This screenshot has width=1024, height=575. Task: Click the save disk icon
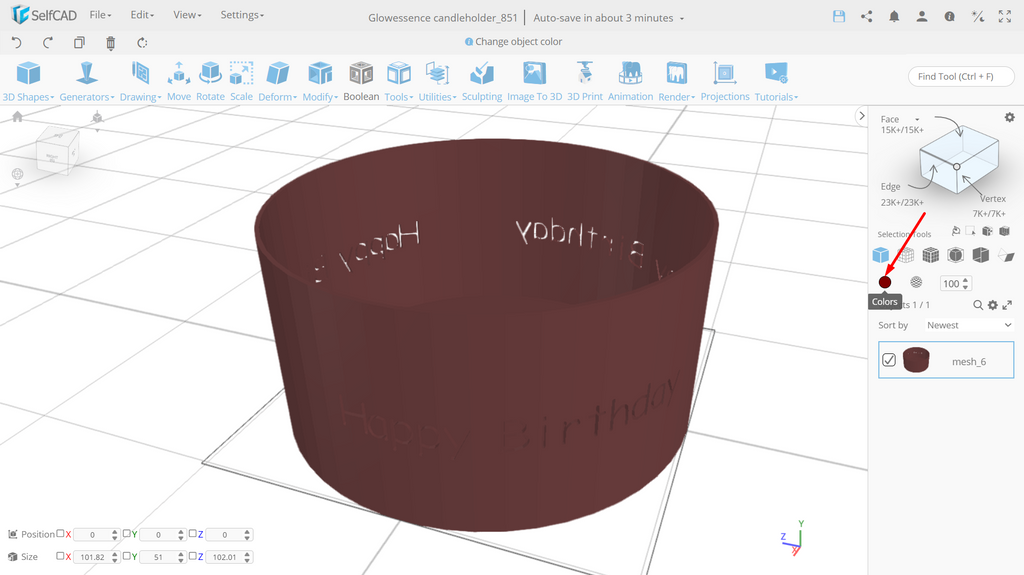click(x=839, y=17)
